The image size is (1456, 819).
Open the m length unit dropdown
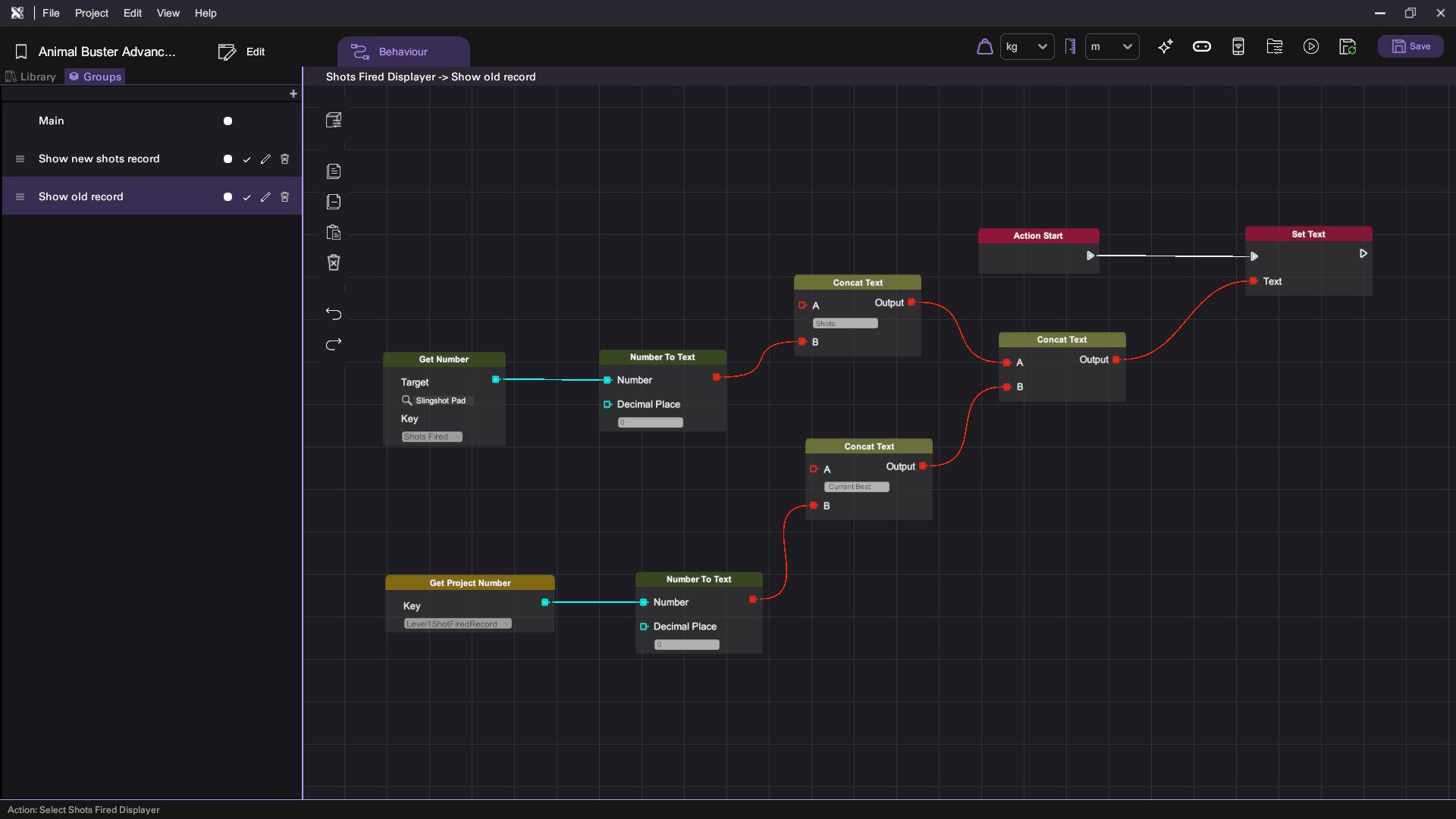click(1112, 47)
